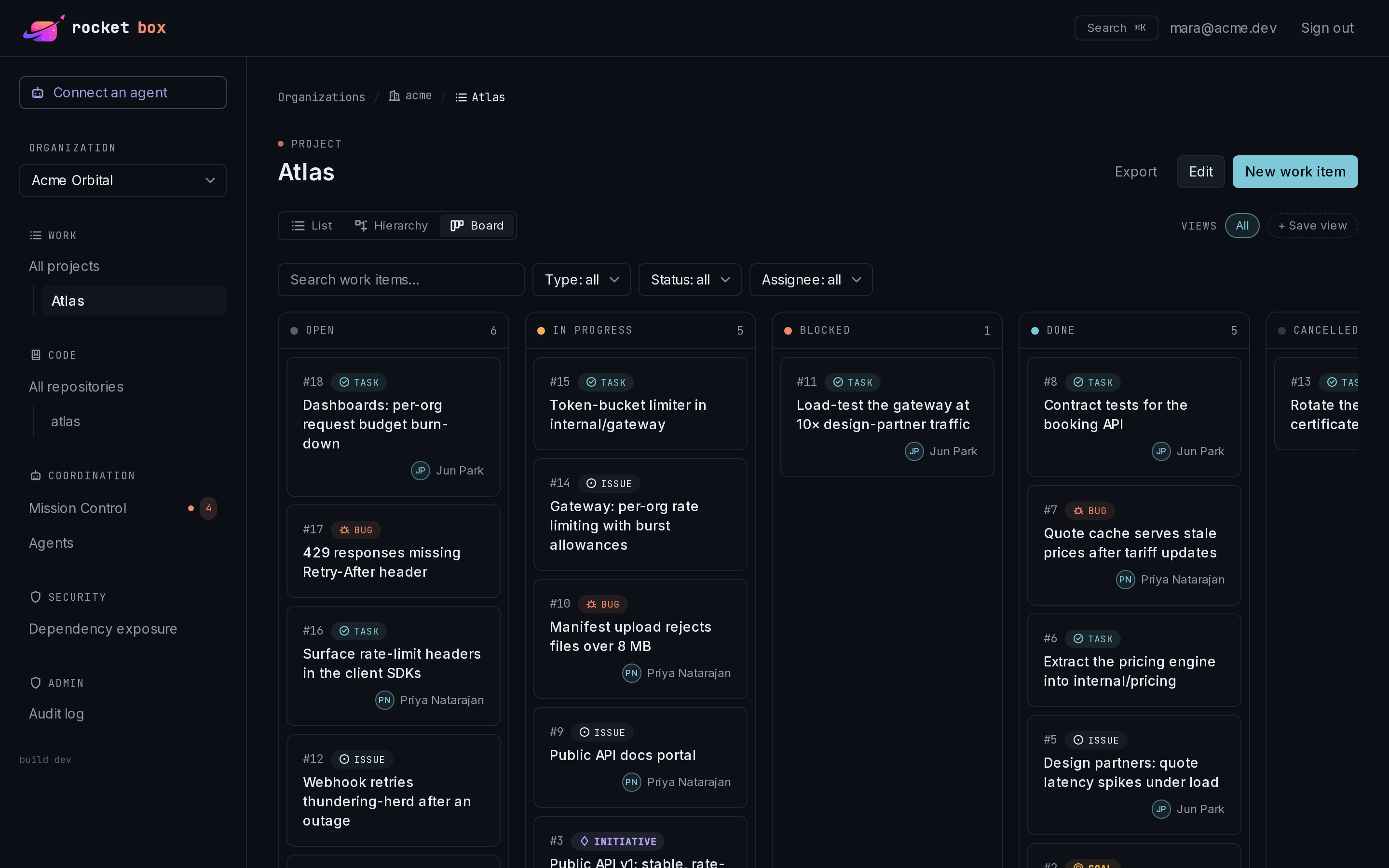Select Atlas project in the sidebar
The image size is (1389, 868).
[x=134, y=301]
